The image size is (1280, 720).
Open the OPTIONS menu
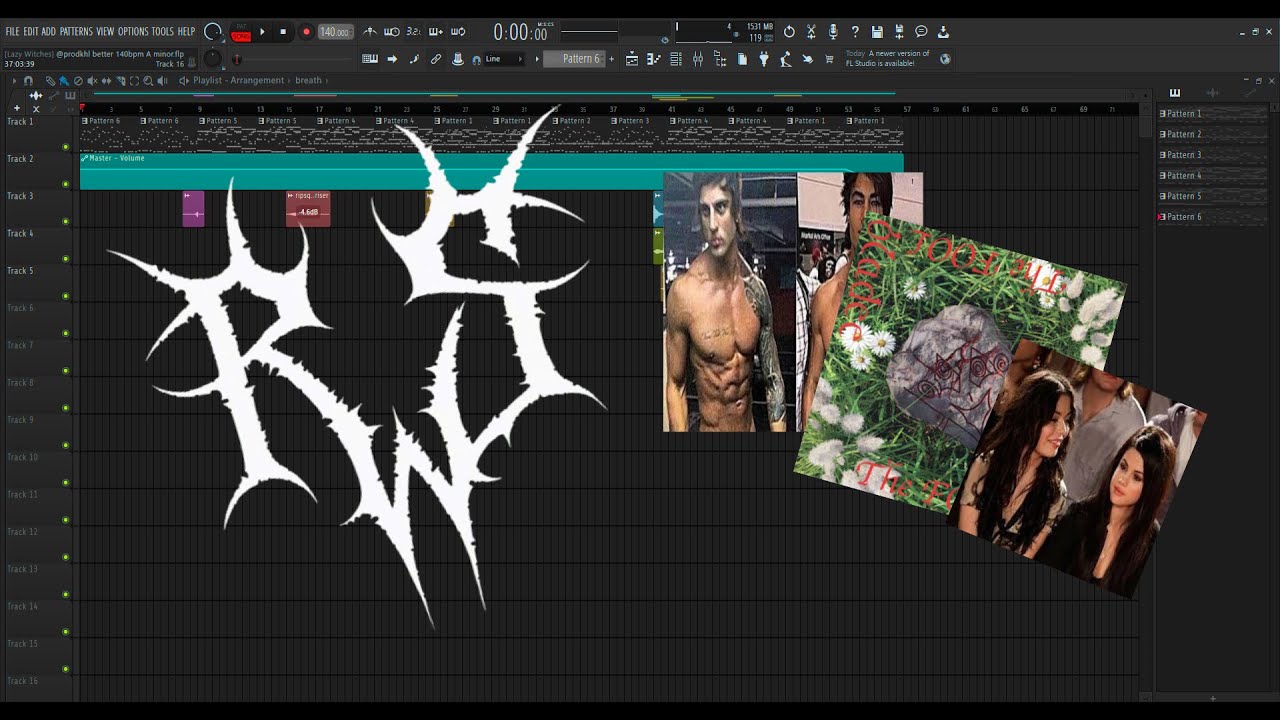(133, 32)
